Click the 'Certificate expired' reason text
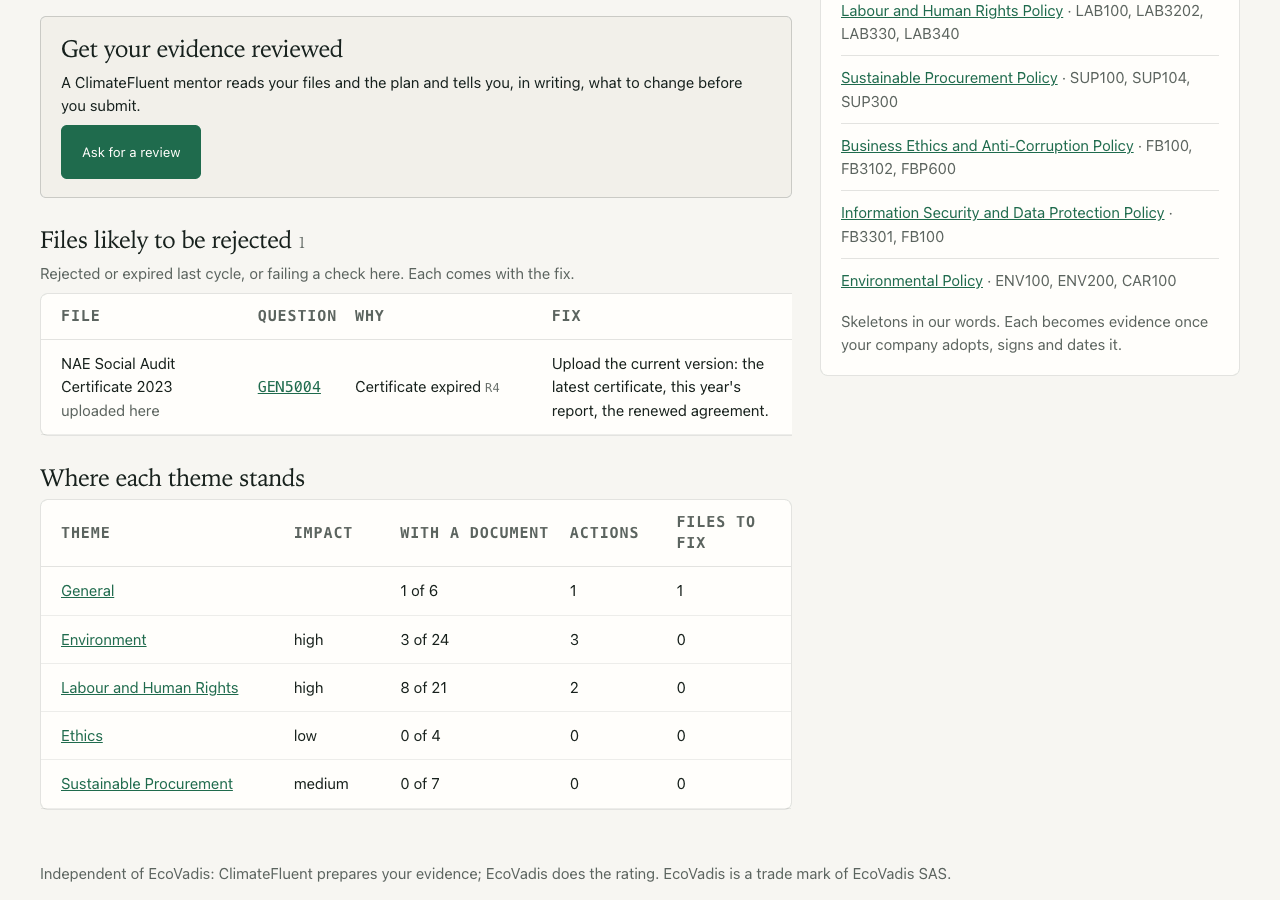The image size is (1280, 900). [x=418, y=387]
